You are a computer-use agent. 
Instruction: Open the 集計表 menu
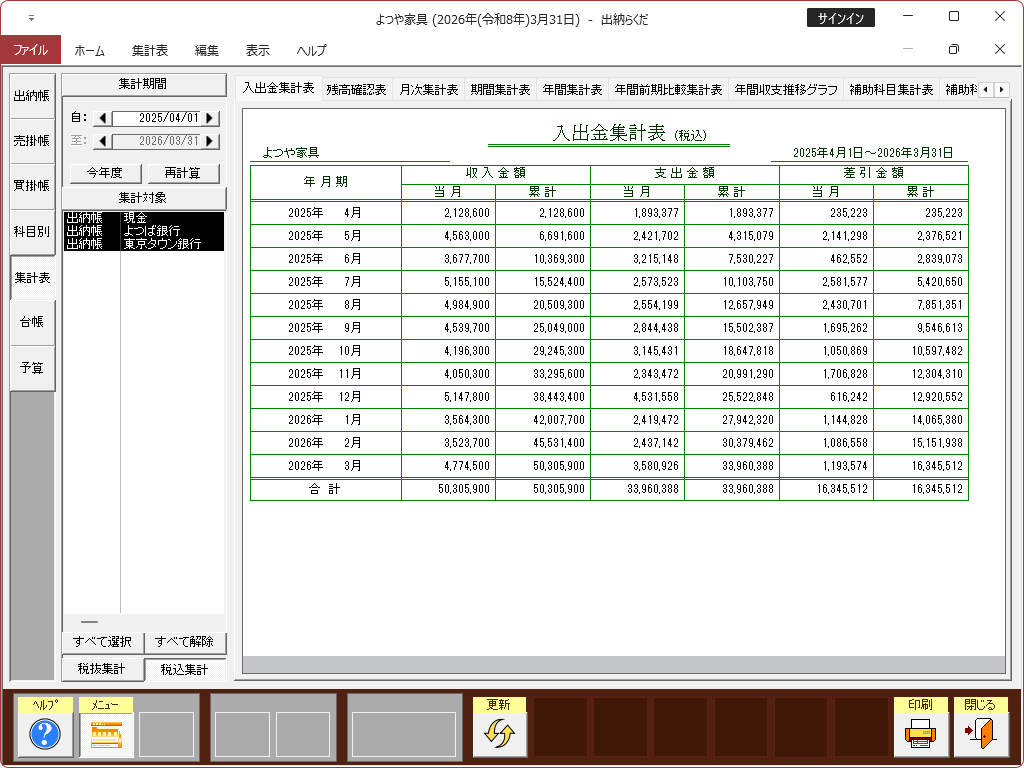[x=149, y=50]
